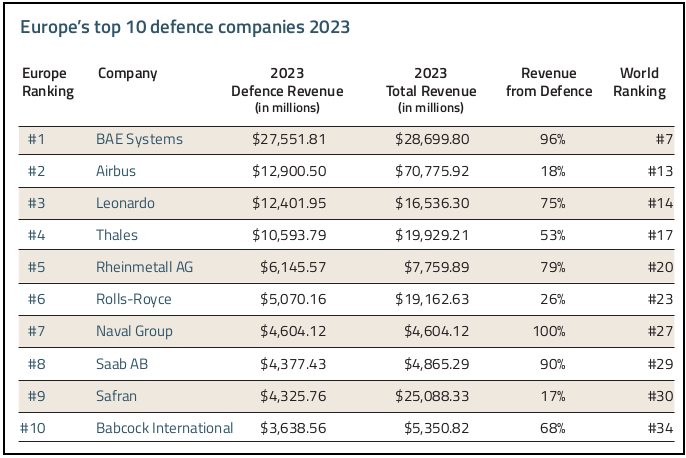The image size is (686, 458).
Task: Click Rolls-Royce defence revenue $5,070.16
Action: point(293,300)
